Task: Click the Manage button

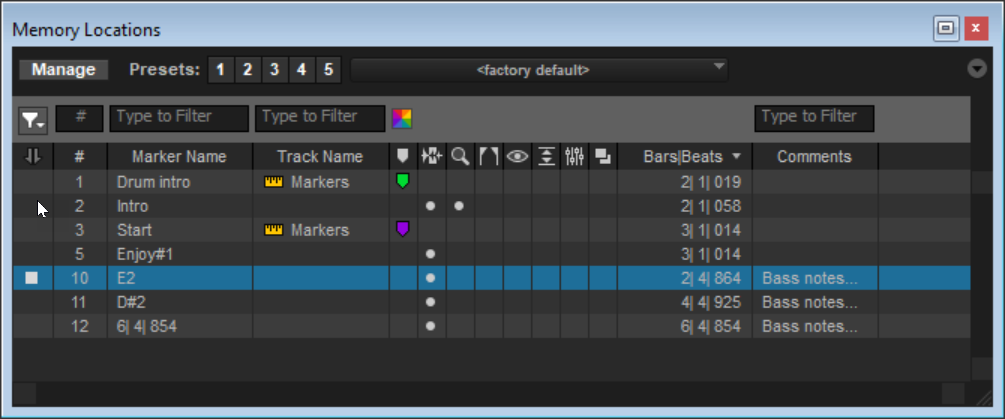Action: (x=64, y=70)
